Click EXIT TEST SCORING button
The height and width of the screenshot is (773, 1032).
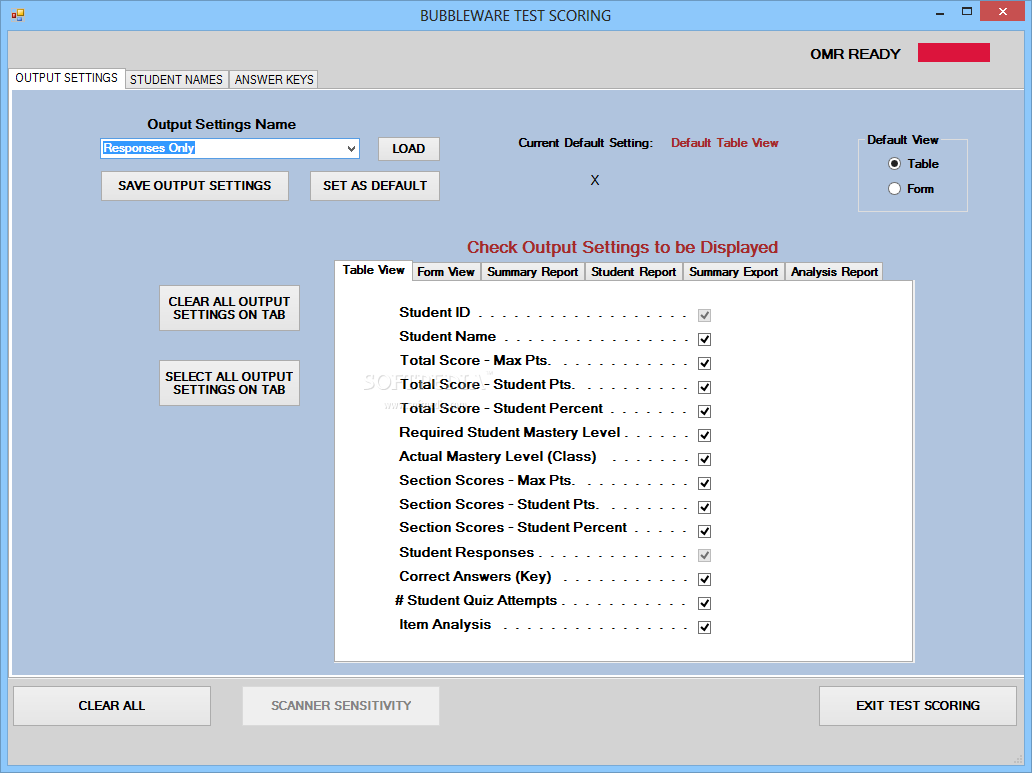tap(917, 706)
